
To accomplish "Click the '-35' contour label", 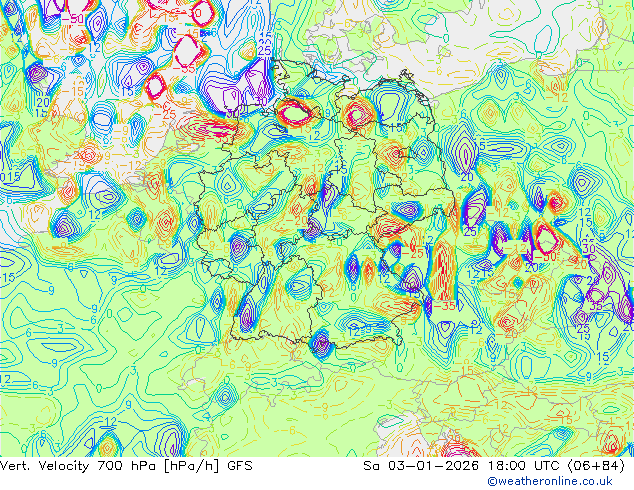I will [444, 306].
